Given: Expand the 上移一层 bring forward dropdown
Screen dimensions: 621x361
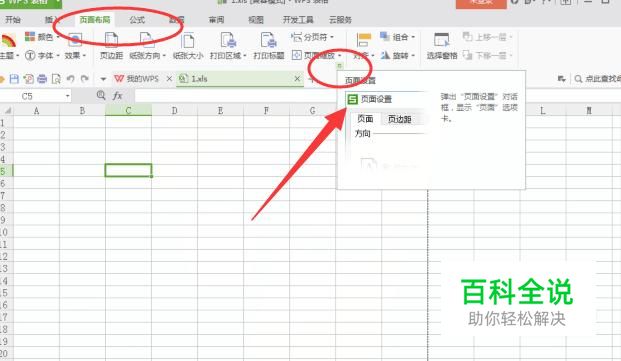Looking at the screenshot, I should 511,37.
